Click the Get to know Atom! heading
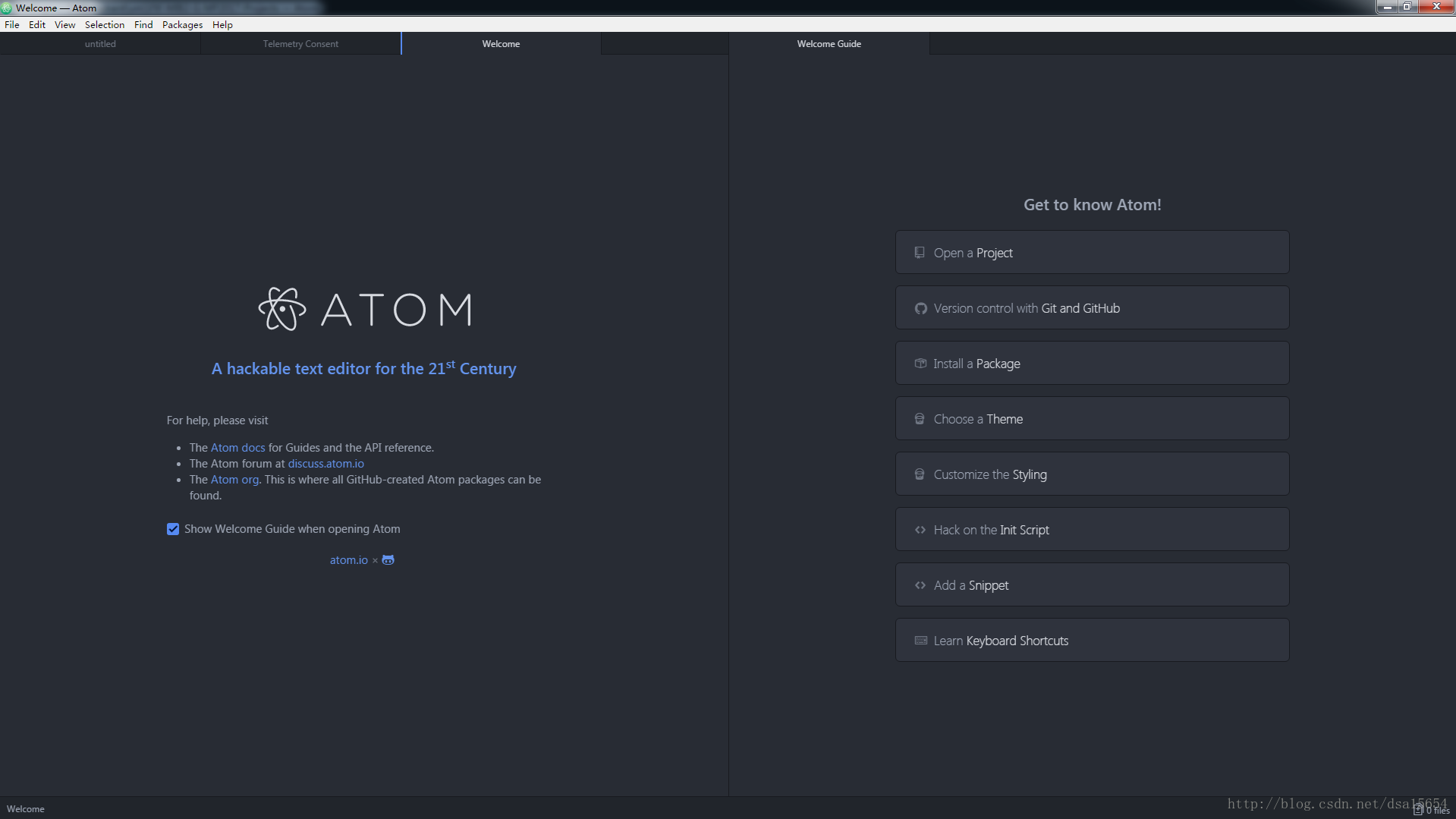The image size is (1456, 819). pyautogui.click(x=1093, y=205)
